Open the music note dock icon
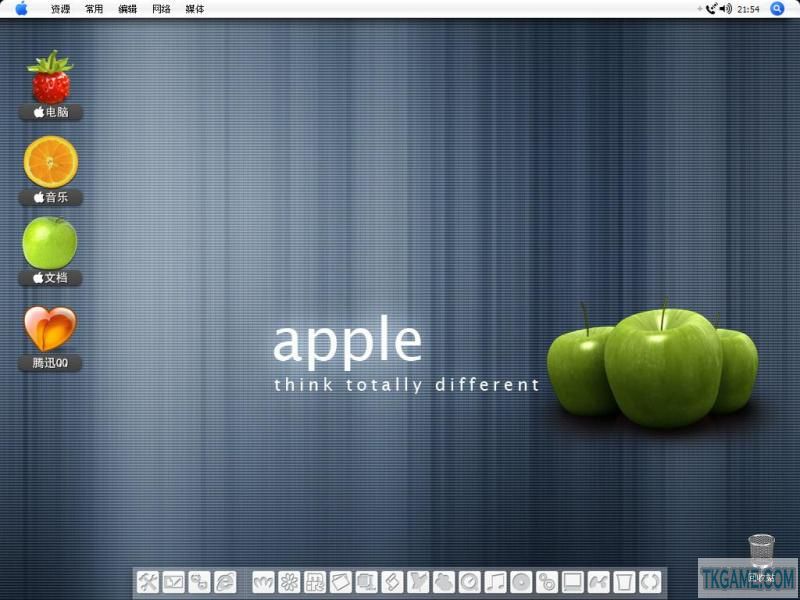The image size is (800, 600). (495, 582)
